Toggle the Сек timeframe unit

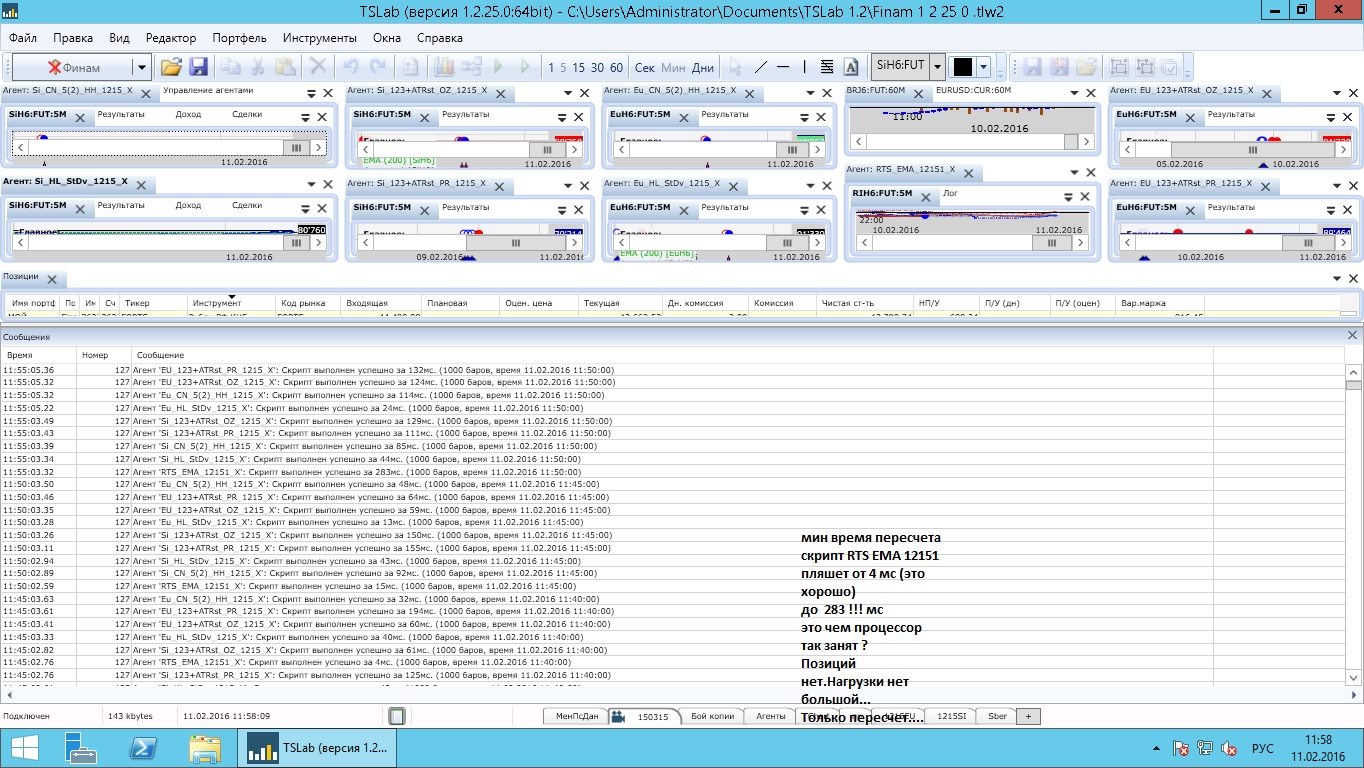(x=645, y=67)
